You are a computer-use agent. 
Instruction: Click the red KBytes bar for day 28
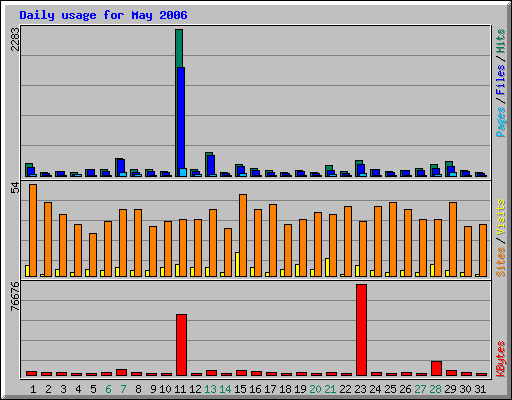click(436, 368)
